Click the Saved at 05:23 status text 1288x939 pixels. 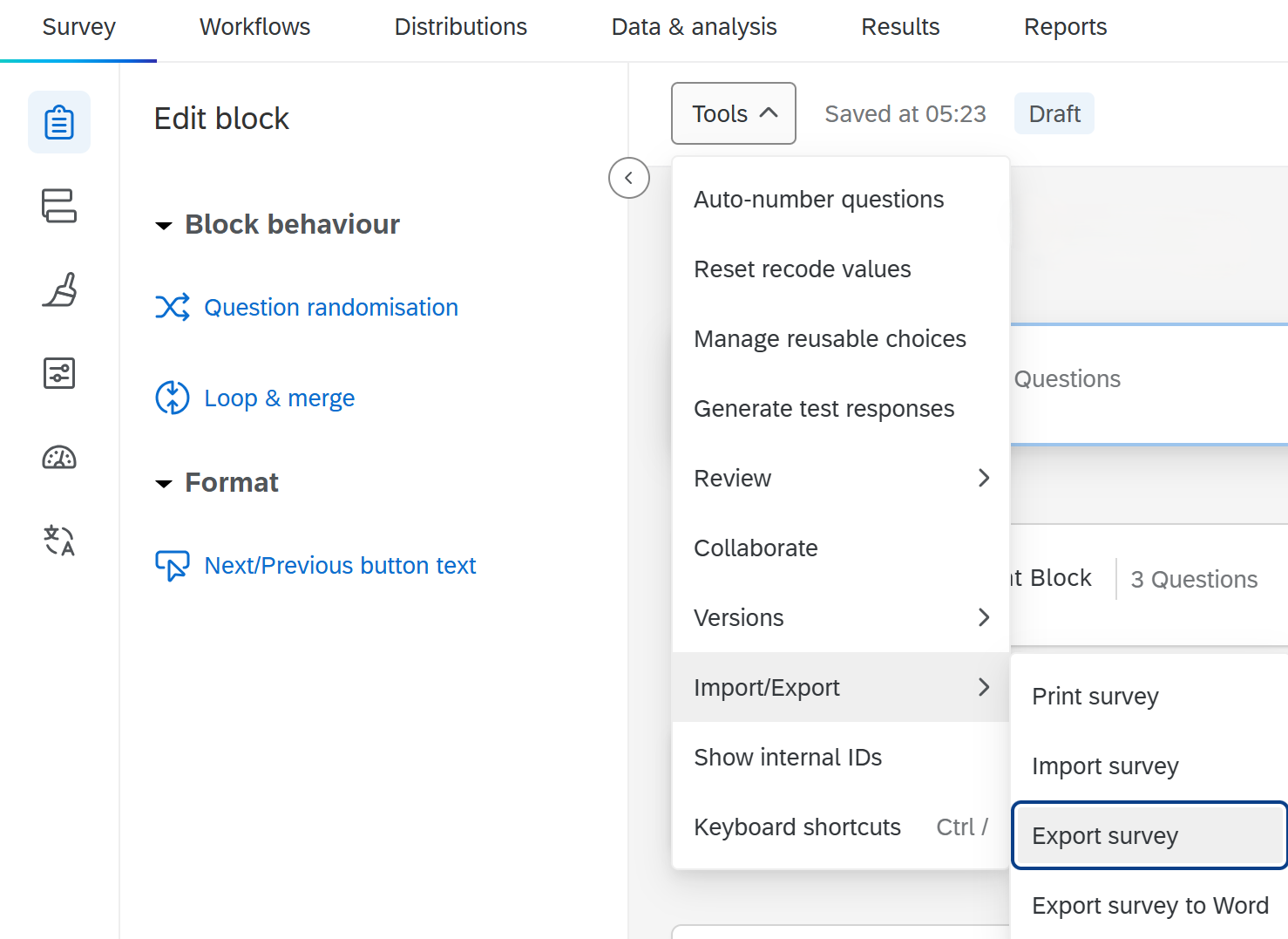coord(905,113)
